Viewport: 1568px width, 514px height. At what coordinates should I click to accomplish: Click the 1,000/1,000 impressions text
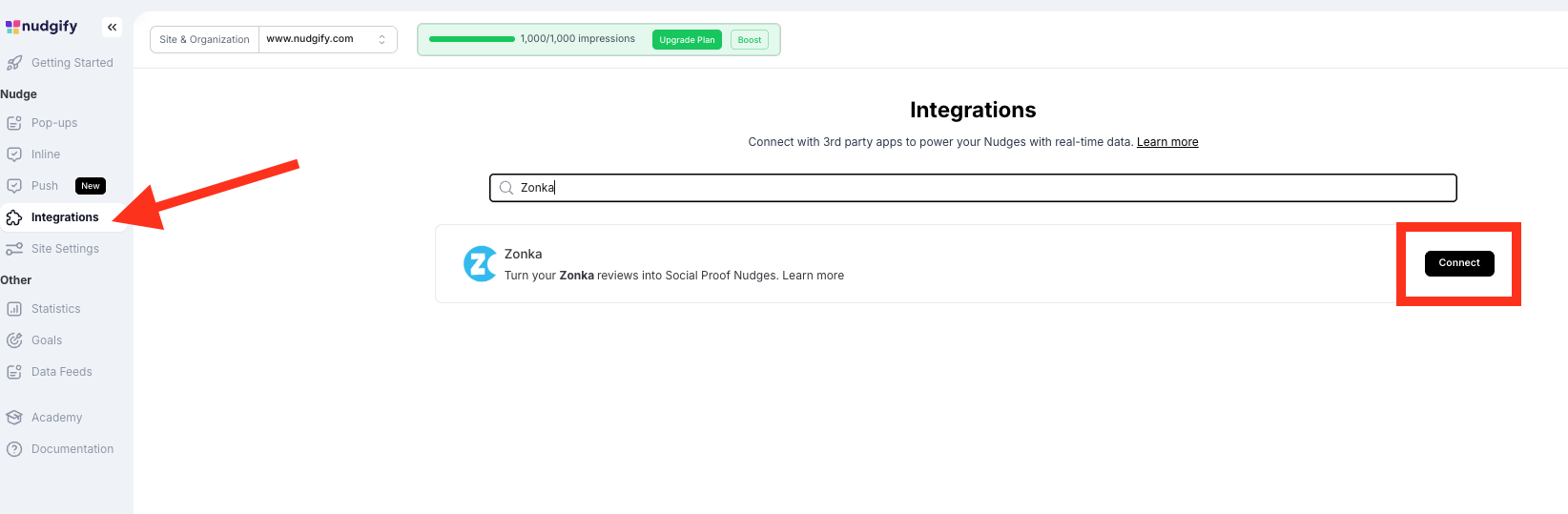coord(578,39)
